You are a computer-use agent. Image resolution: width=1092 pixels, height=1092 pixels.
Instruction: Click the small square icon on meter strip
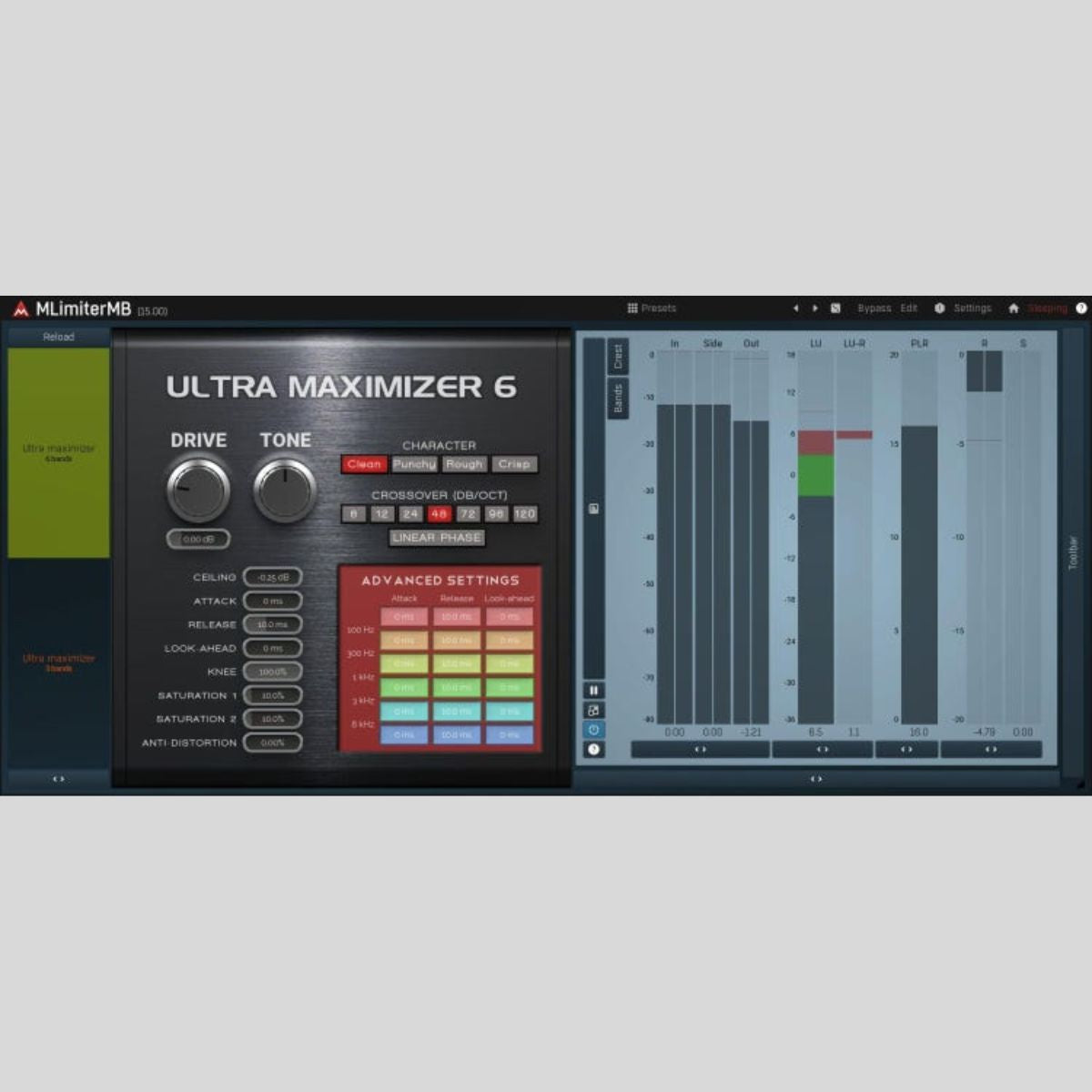point(594,509)
